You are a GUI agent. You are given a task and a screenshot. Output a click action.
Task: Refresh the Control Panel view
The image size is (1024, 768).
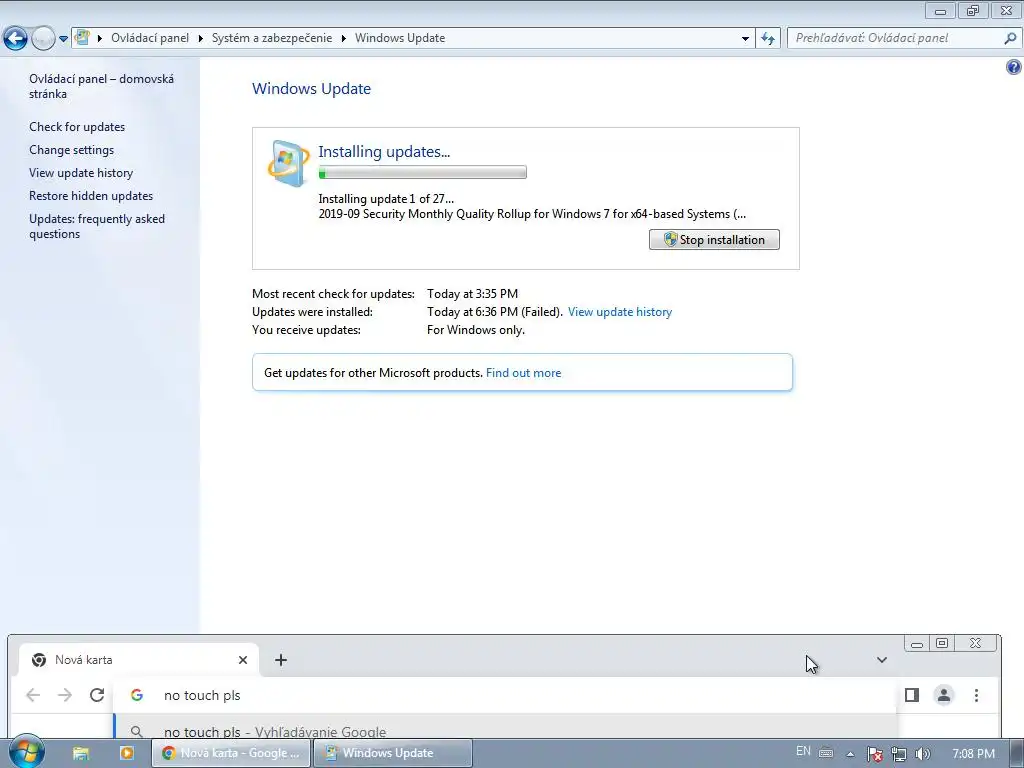(x=768, y=39)
